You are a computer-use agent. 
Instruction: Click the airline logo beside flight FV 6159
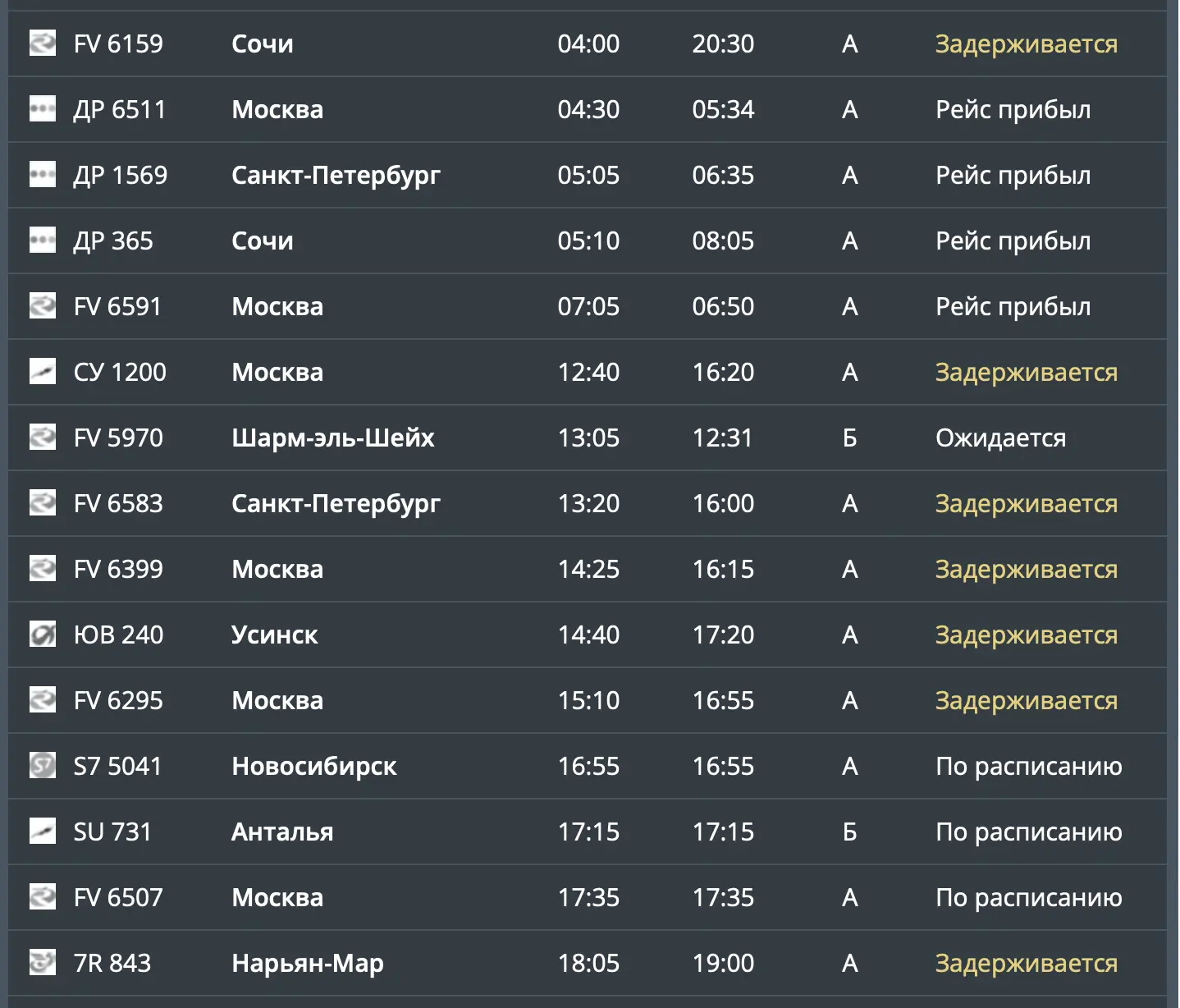click(x=43, y=43)
